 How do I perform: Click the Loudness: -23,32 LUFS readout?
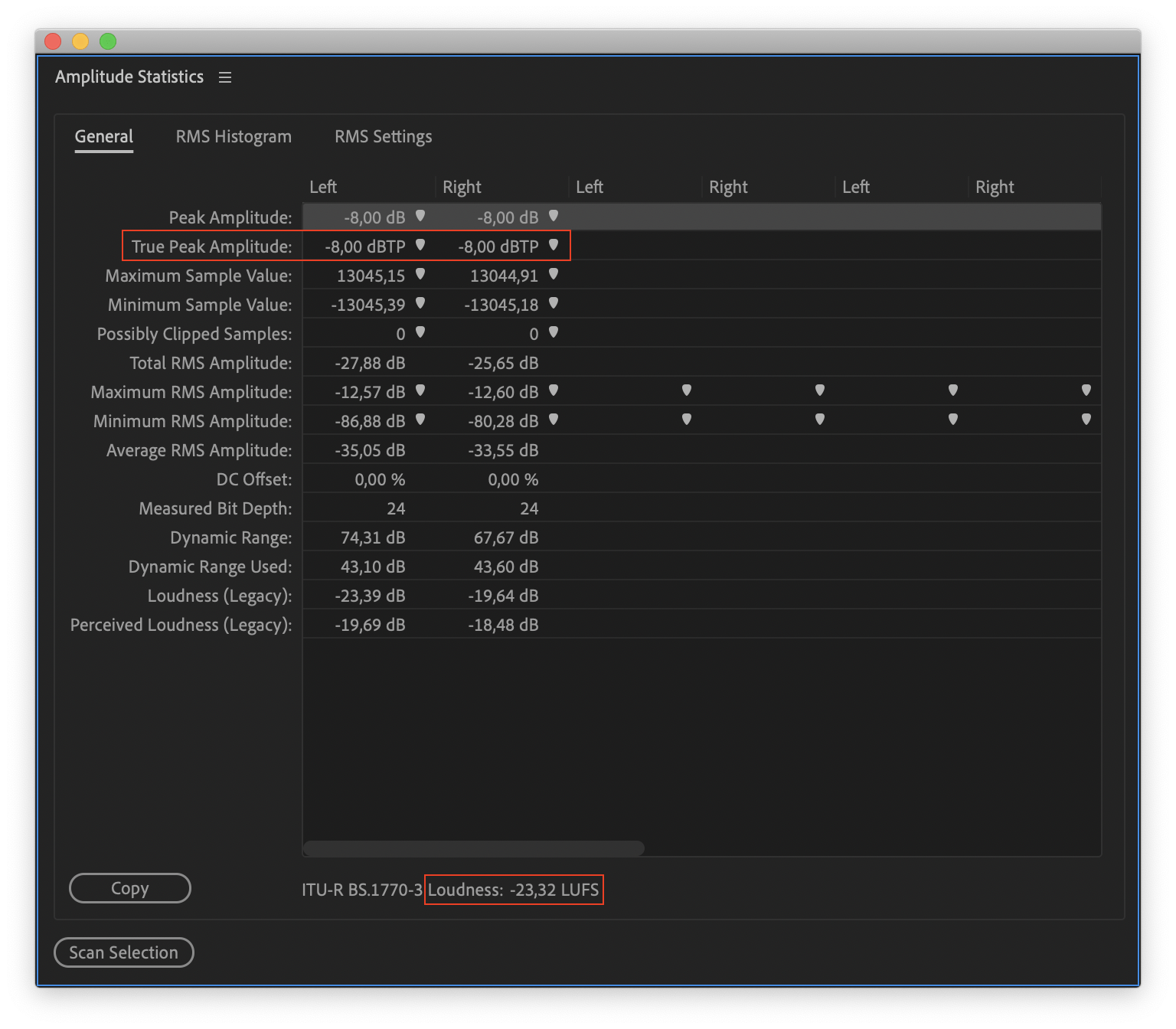pos(514,890)
